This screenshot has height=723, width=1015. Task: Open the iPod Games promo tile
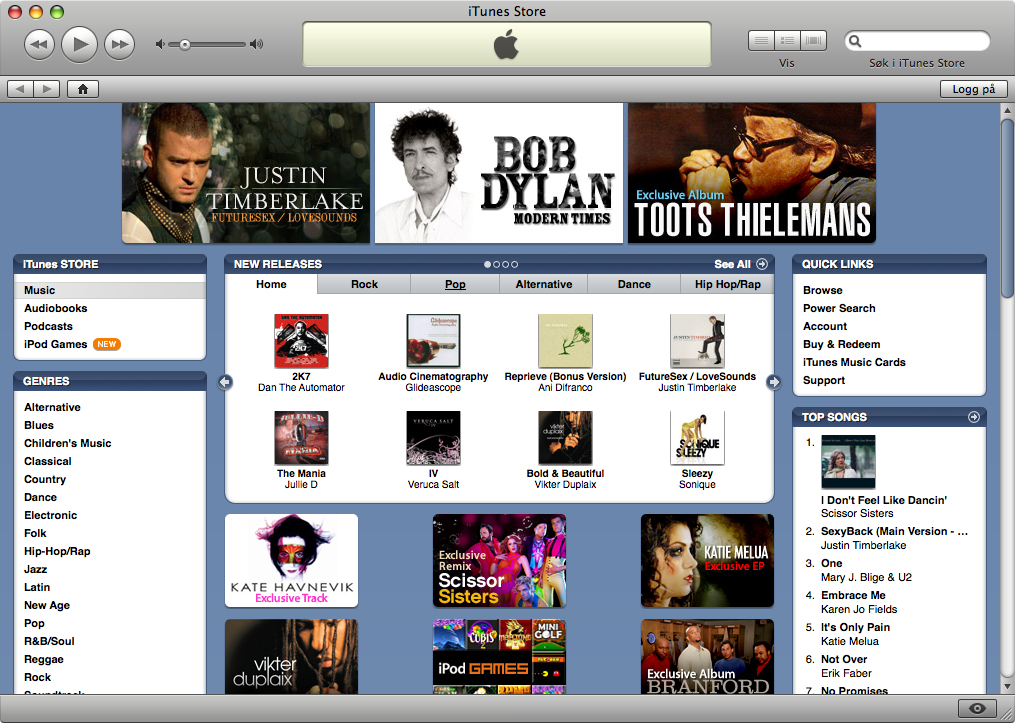point(499,656)
